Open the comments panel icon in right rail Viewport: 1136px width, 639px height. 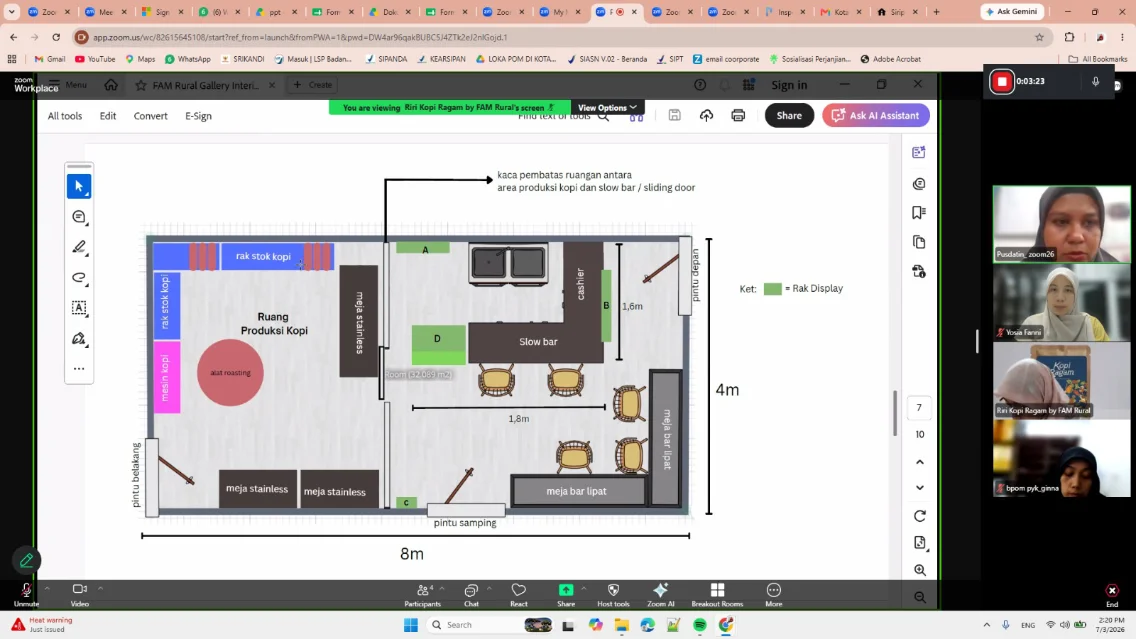[919, 184]
